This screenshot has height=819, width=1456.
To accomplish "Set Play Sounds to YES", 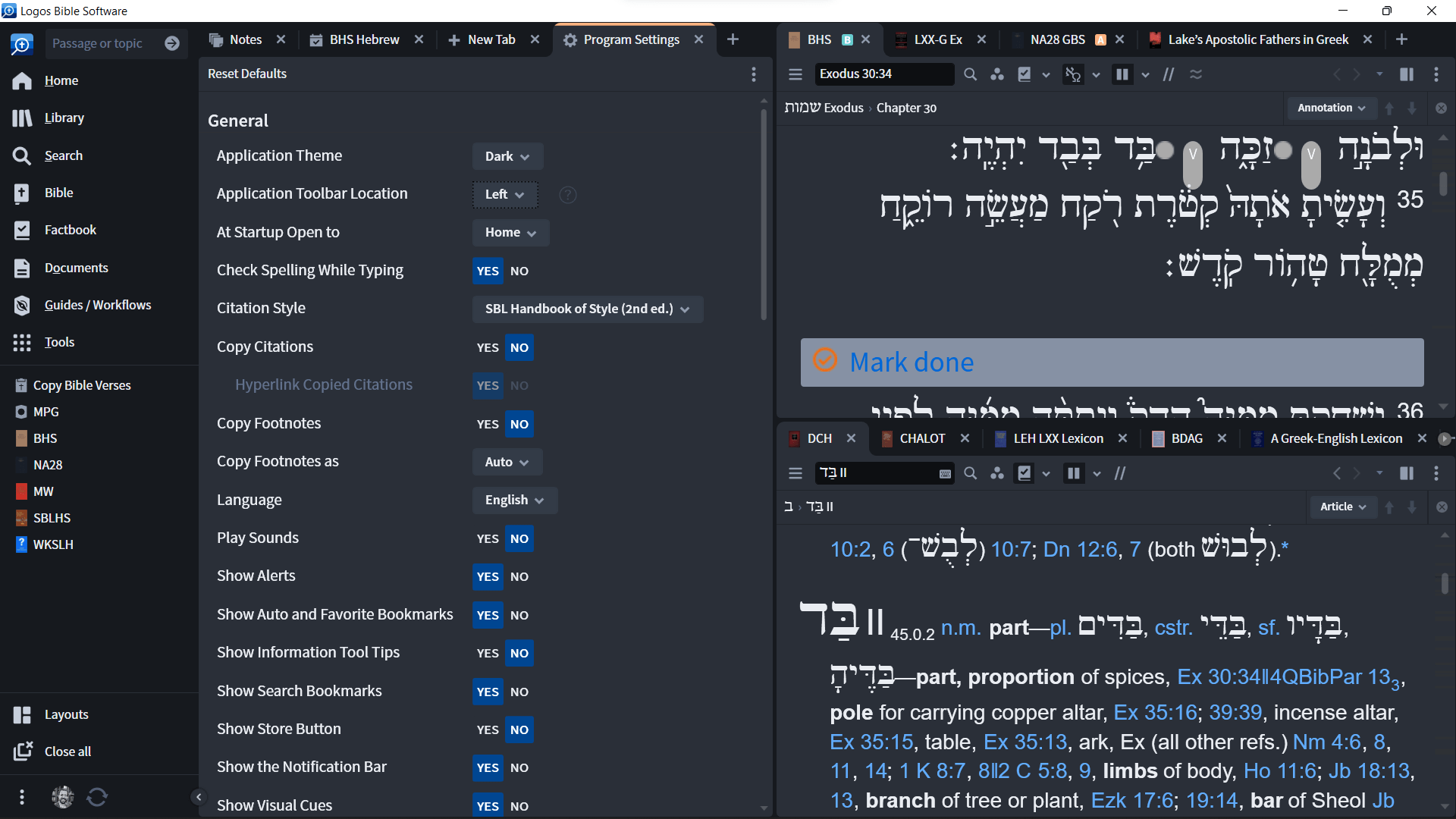I will click(x=488, y=538).
